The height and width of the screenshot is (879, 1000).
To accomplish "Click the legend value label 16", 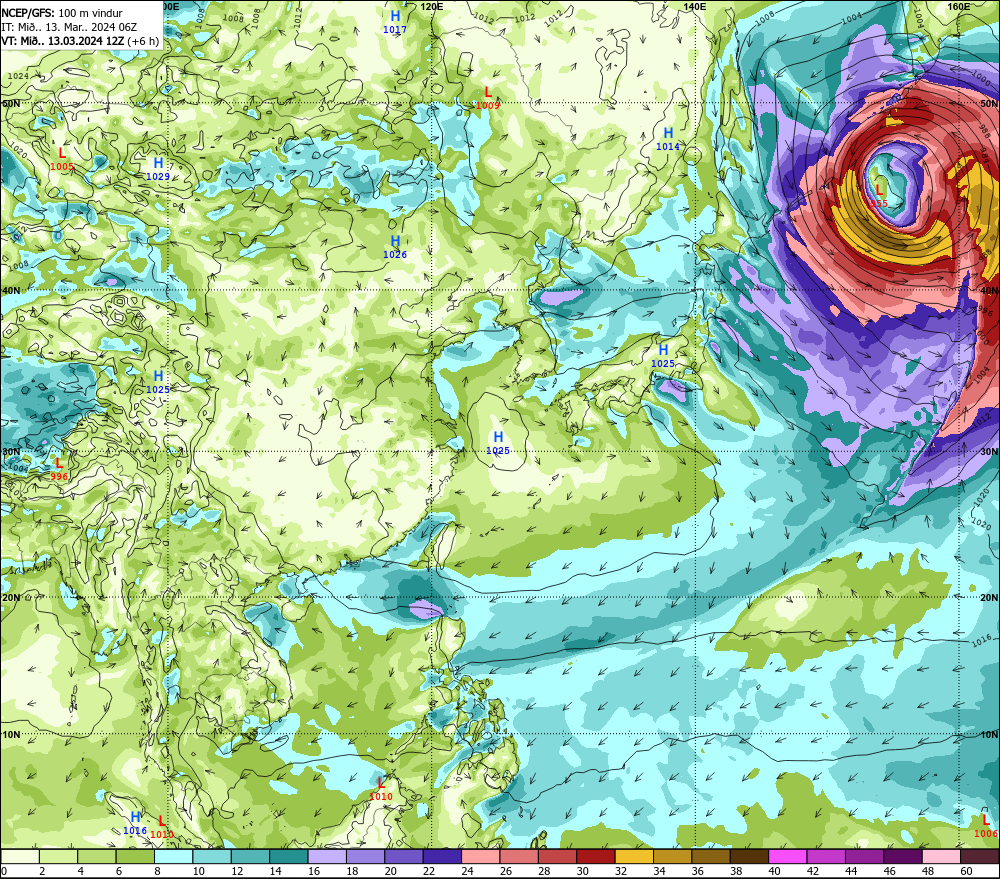I will pyautogui.click(x=314, y=871).
